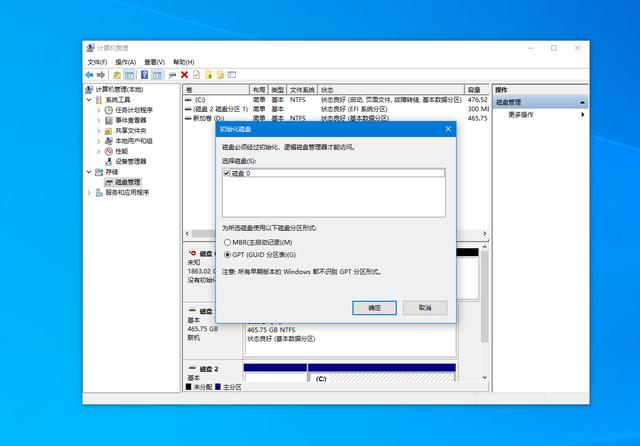The image size is (640, 446).
Task: Click the 磁盘 2 disk label
Action: click(x=209, y=369)
